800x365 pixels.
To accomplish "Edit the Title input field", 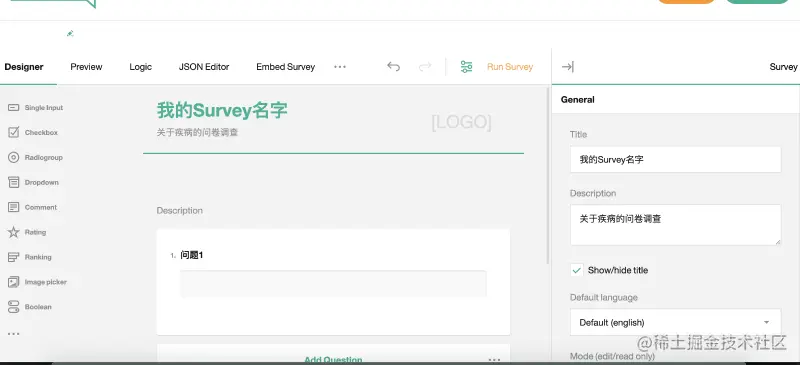I will point(675,159).
